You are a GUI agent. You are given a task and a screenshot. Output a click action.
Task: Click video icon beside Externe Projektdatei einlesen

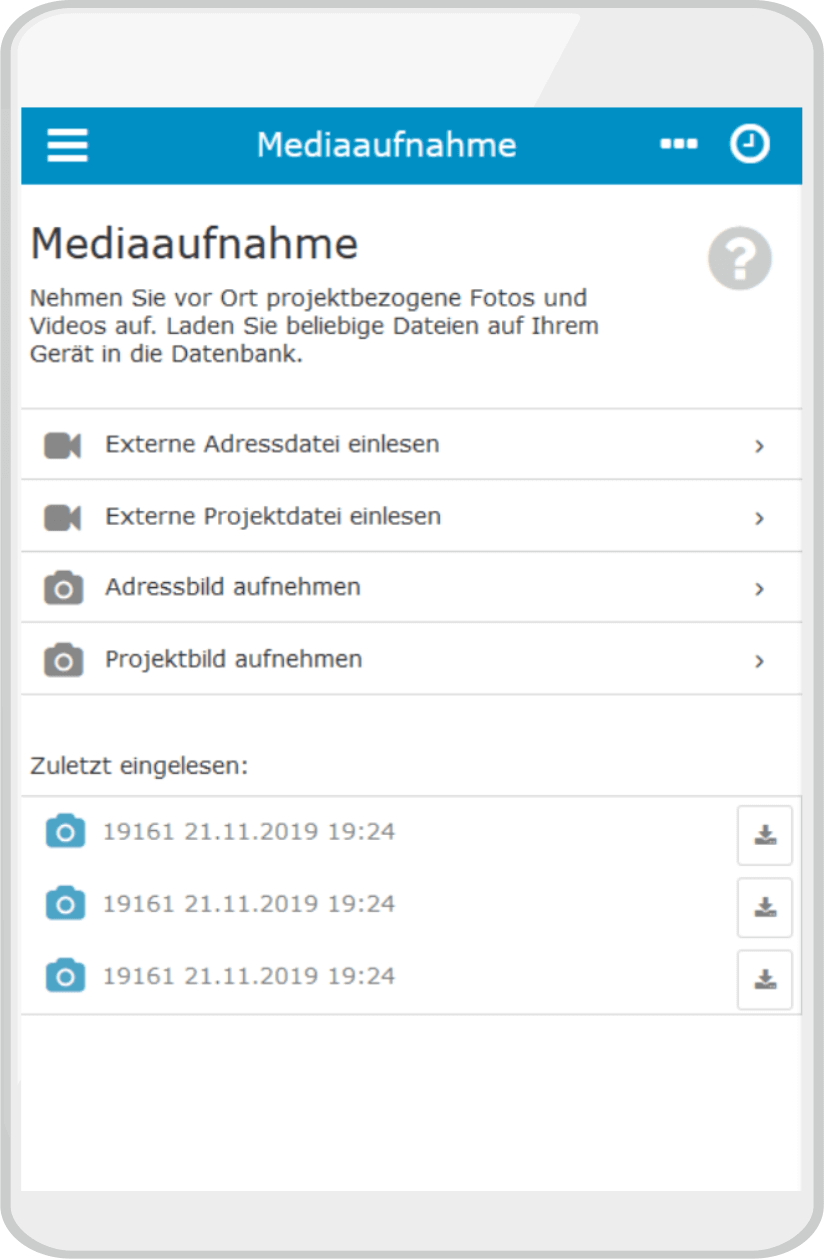pyautogui.click(x=62, y=517)
